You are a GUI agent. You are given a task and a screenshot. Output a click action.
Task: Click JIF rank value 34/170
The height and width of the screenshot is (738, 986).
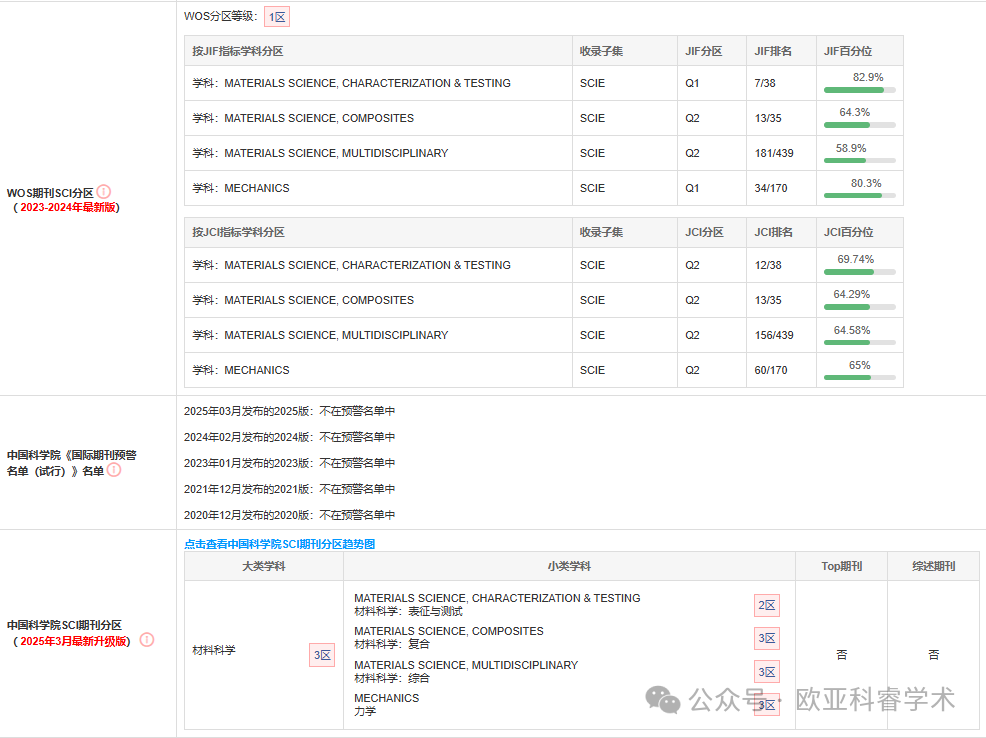click(x=771, y=188)
